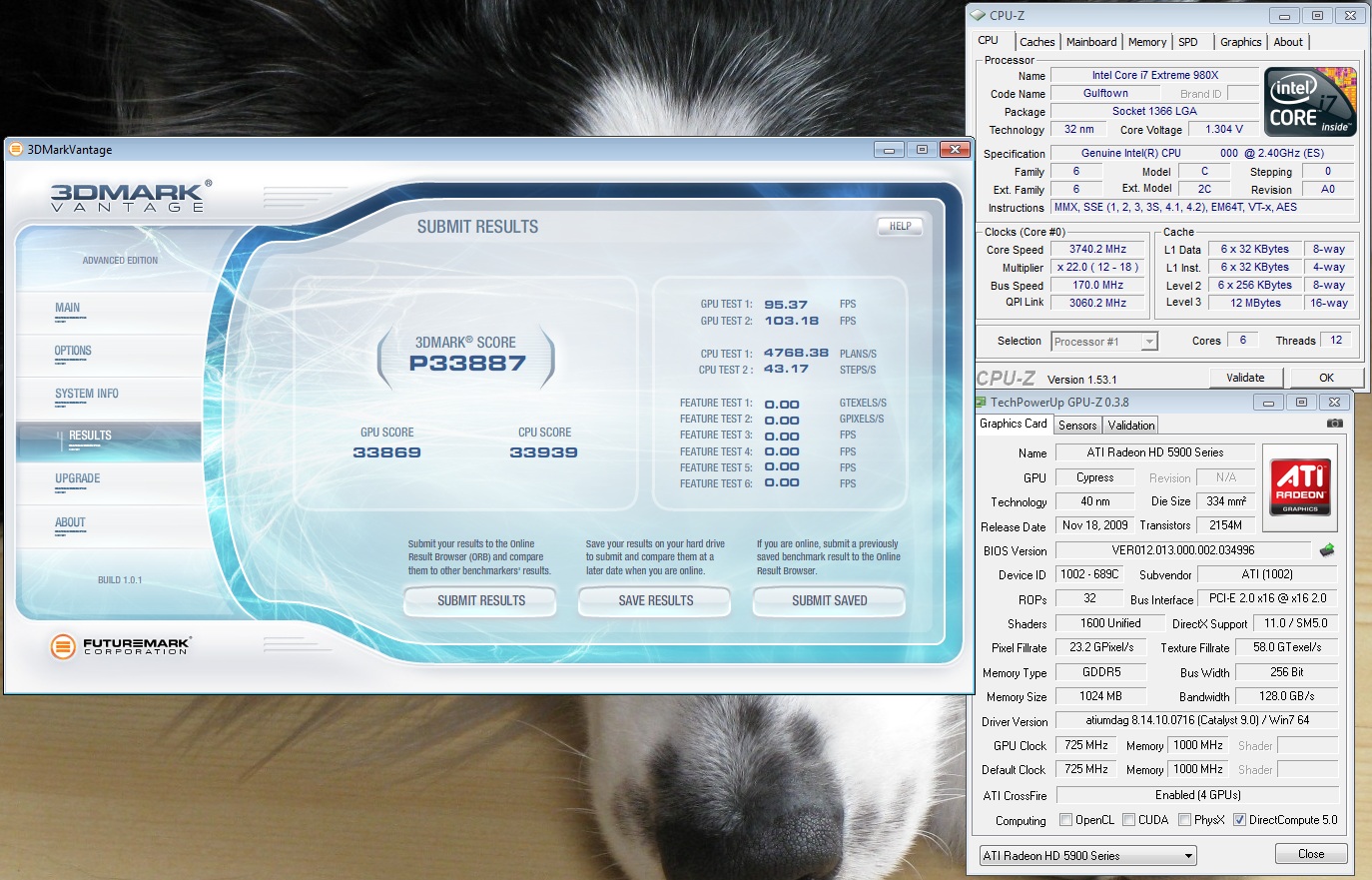Click the 3DMark Vantage logo
Viewport: 1372px width, 880px height.
[x=131, y=197]
